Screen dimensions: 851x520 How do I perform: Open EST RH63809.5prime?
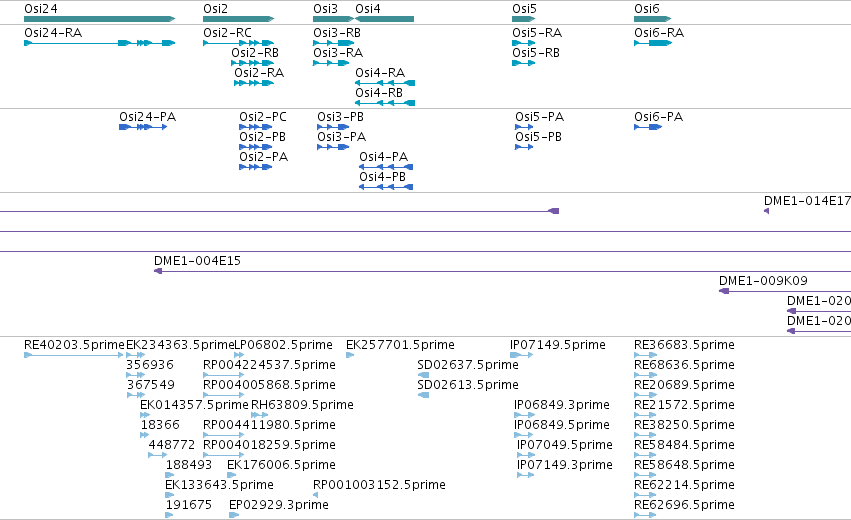click(259, 416)
